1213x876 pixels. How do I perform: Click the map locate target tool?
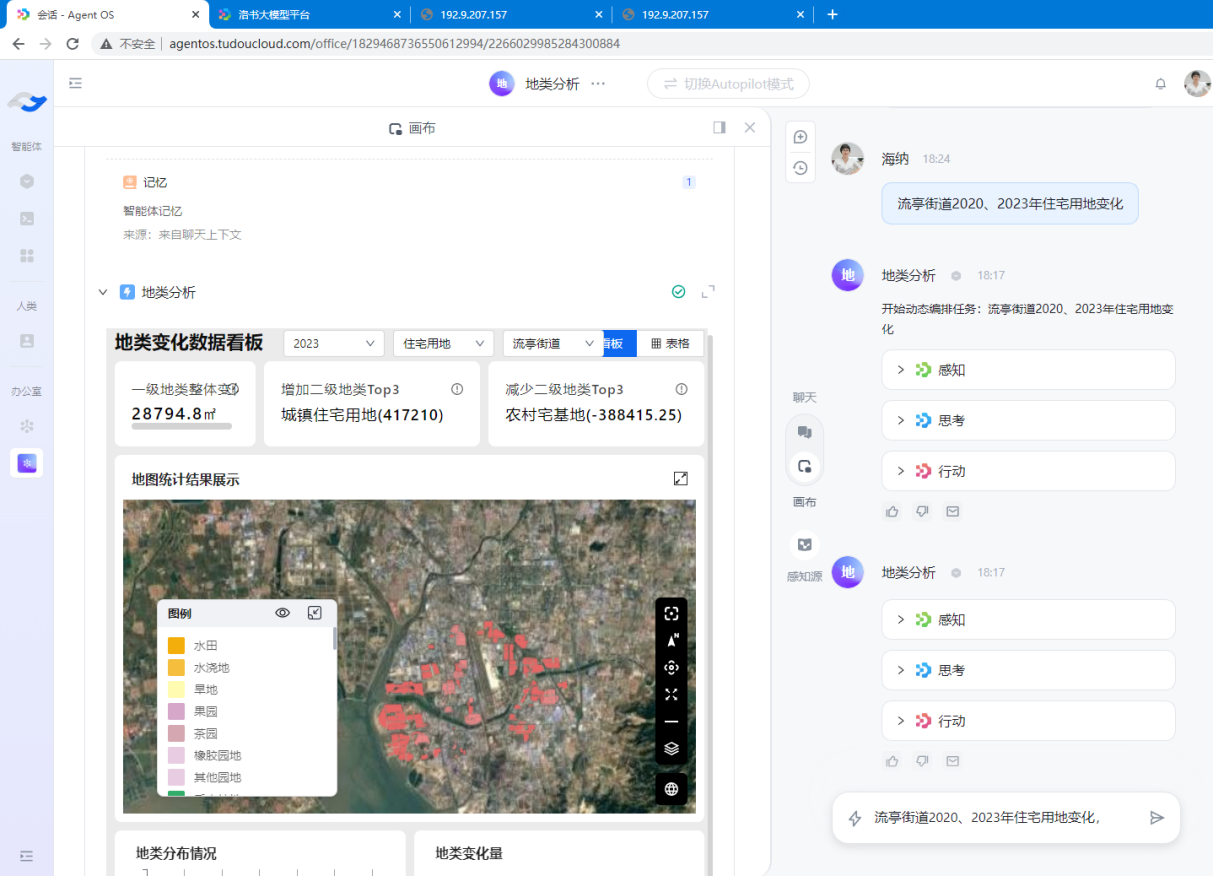671,668
